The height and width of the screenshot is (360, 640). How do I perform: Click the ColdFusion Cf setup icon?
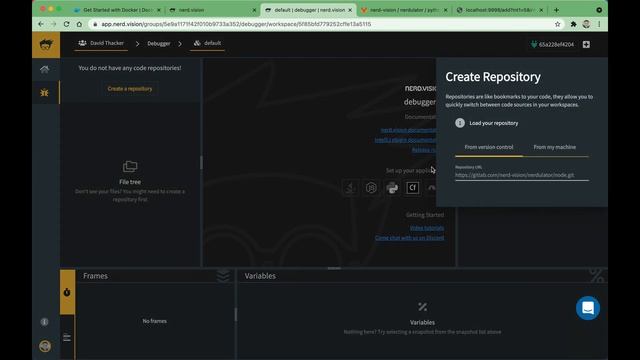click(x=413, y=188)
